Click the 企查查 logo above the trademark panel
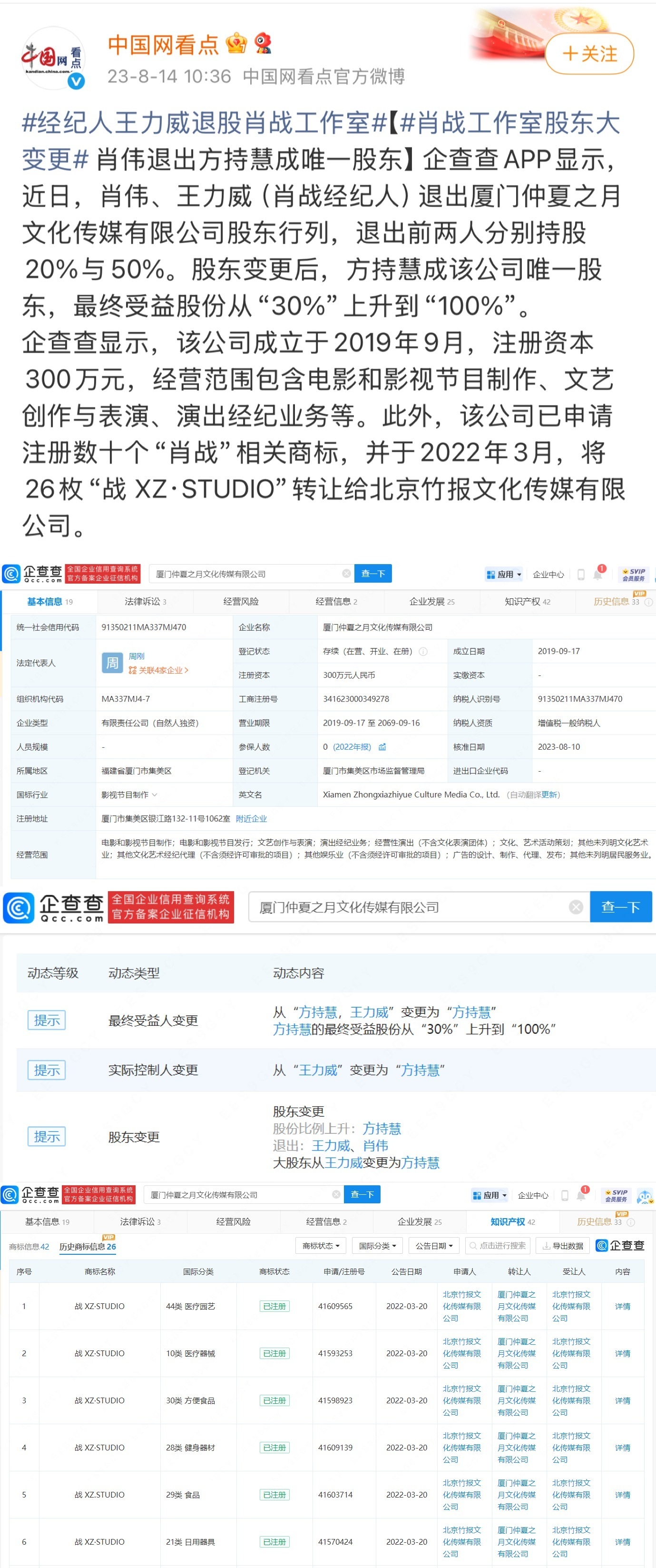This screenshot has height=1568, width=656. [x=30, y=1194]
